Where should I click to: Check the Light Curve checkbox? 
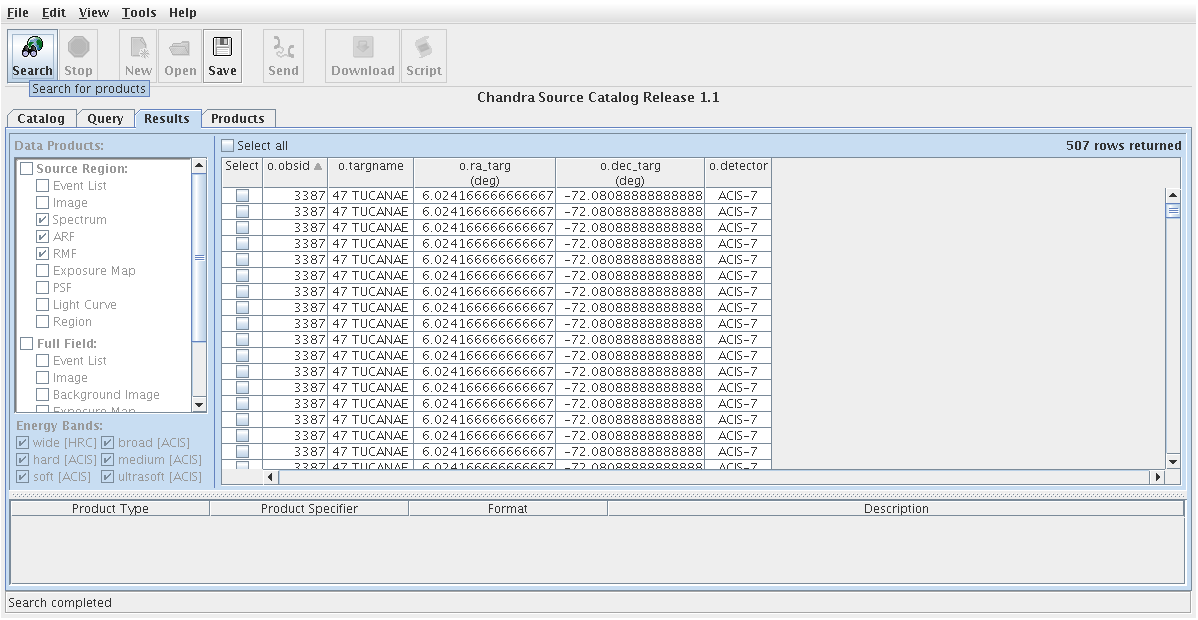click(x=42, y=305)
